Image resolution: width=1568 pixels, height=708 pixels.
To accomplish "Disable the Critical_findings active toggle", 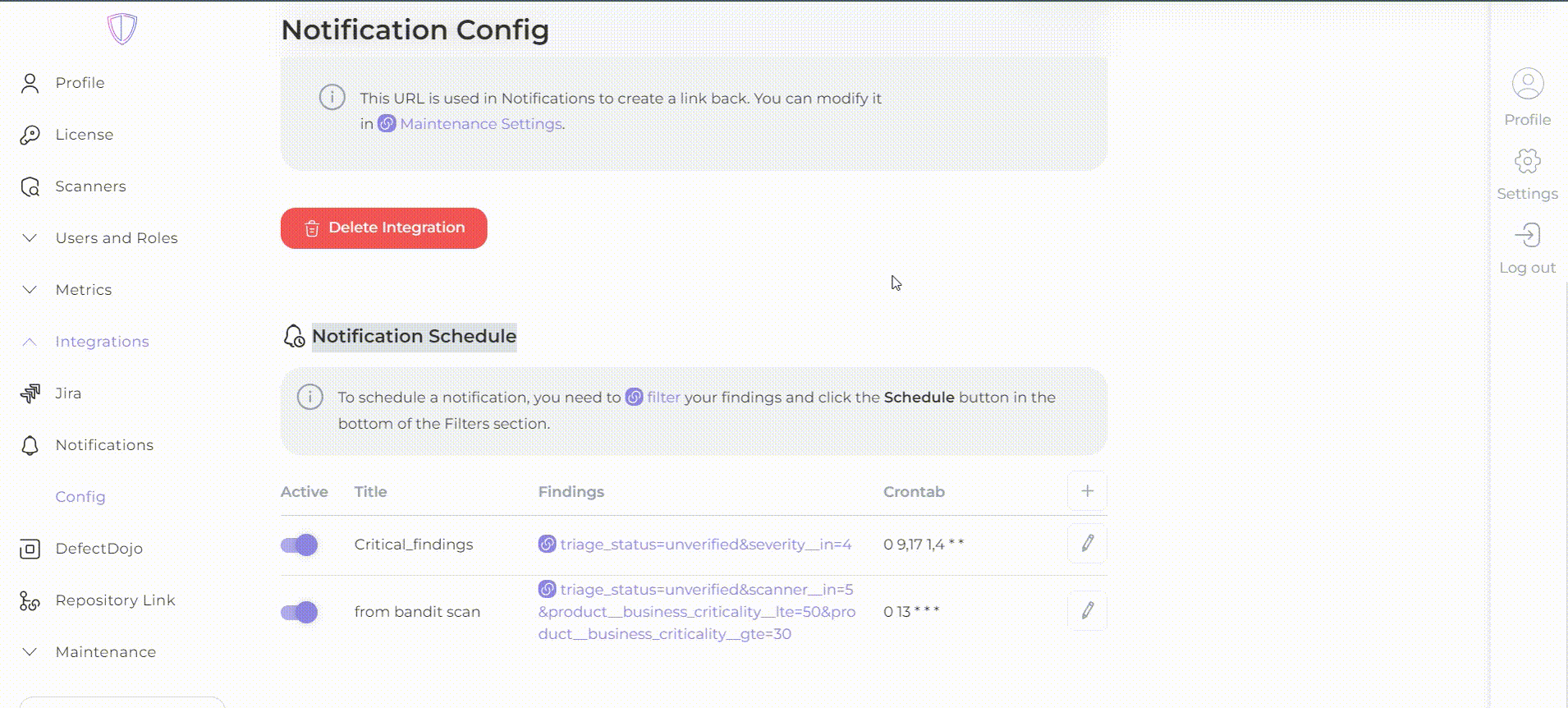I will tap(300, 545).
